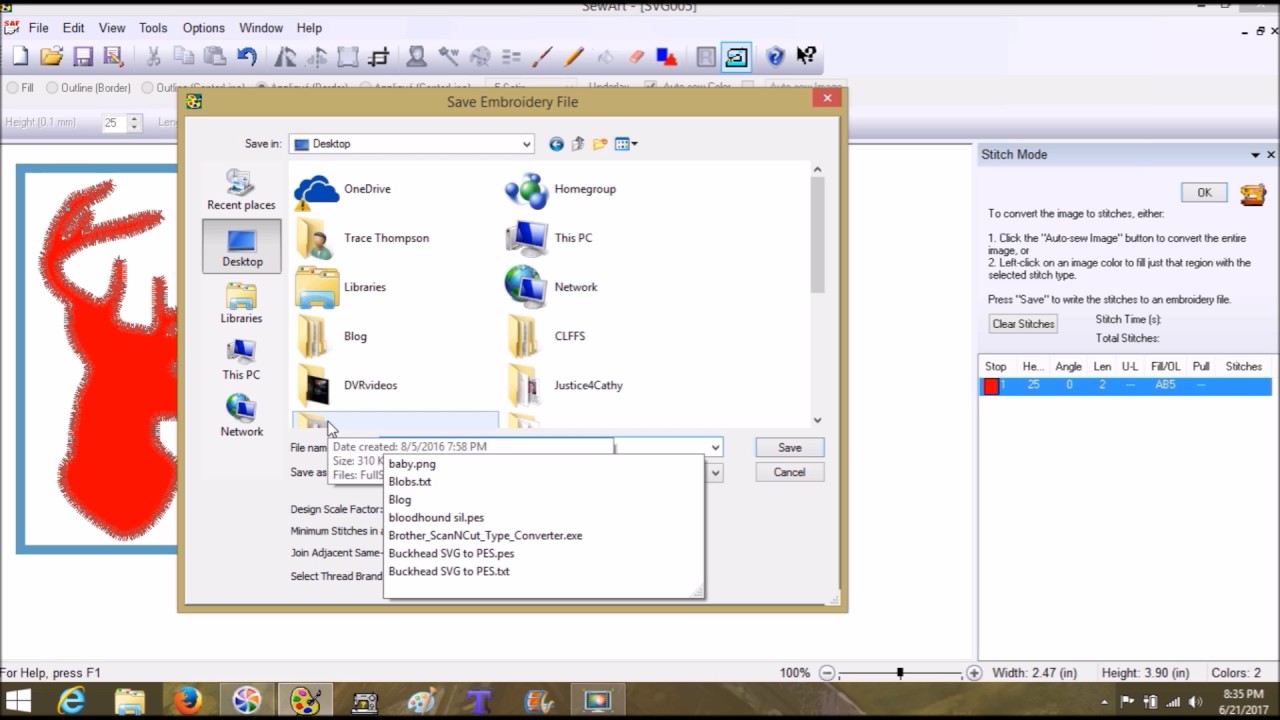Click the Open file folder icon
Screen dimensions: 1280x720
[x=51, y=57]
